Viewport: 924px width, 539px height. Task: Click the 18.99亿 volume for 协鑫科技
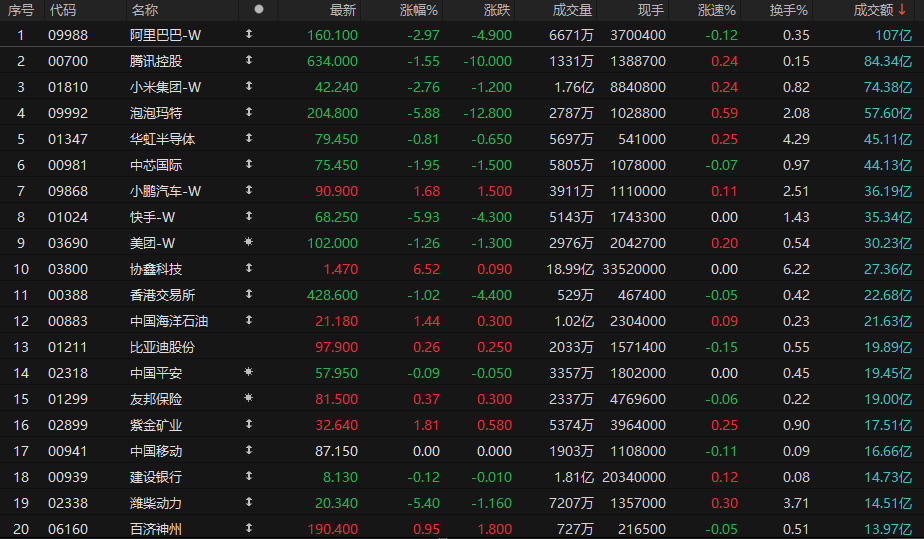click(570, 269)
